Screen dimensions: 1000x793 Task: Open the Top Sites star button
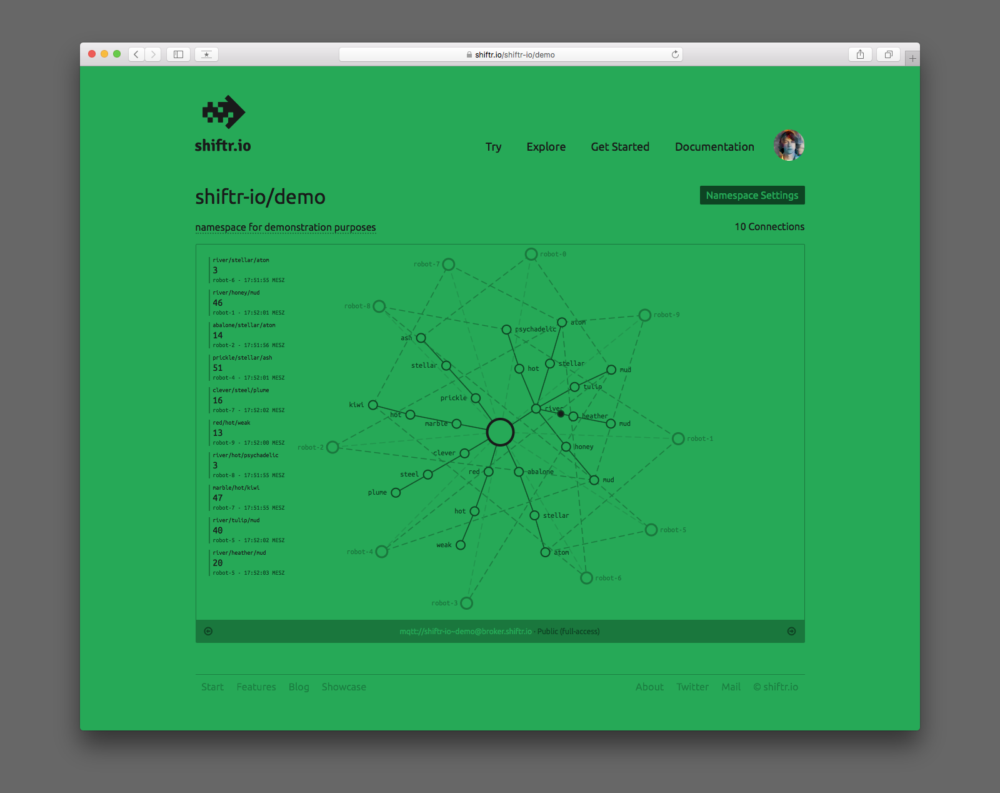pos(207,54)
